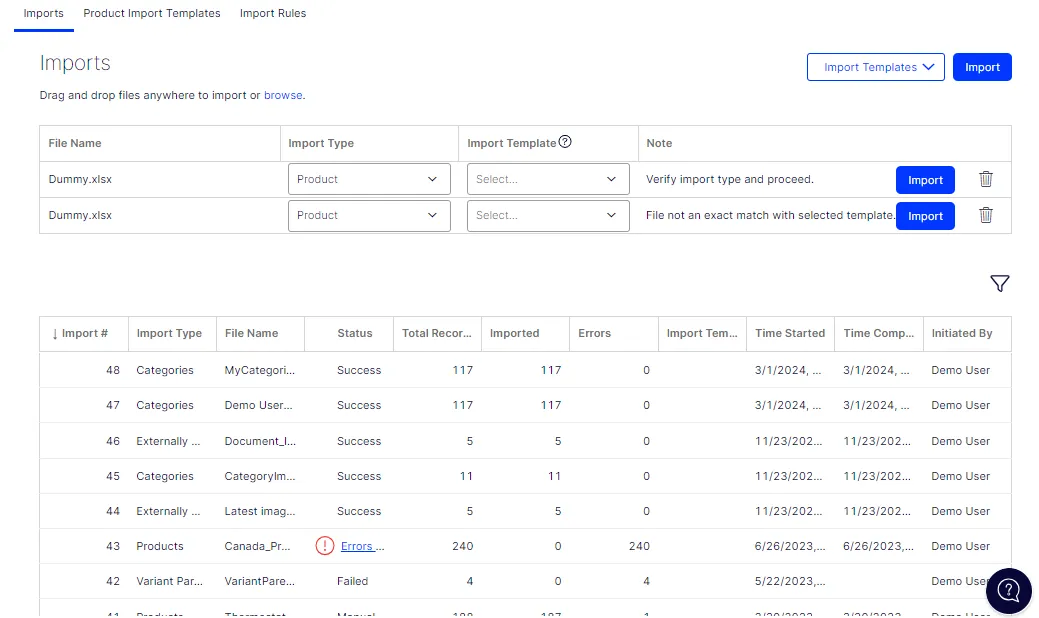Delete the second Dummy.xlsx file row
Screen dimensions: 1039x618
coord(985,215)
